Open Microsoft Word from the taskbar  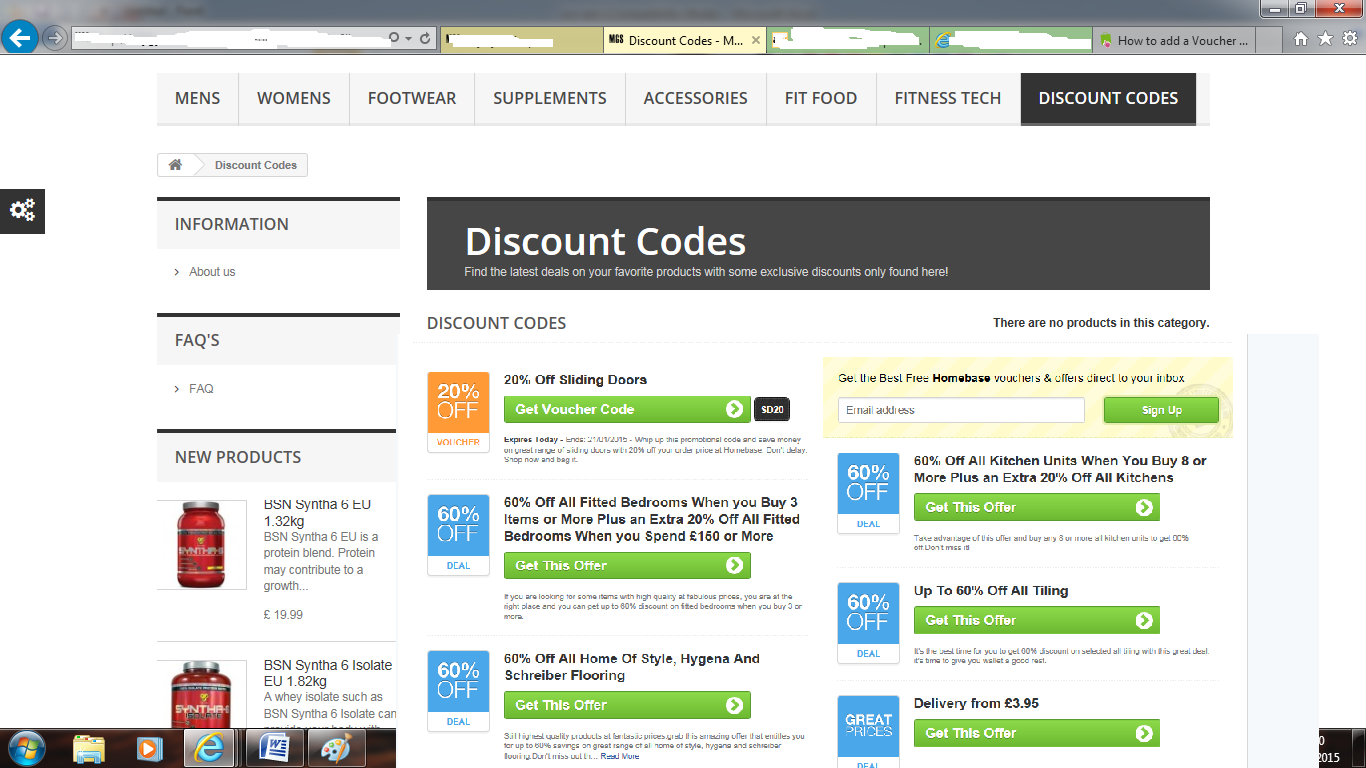tap(273, 748)
